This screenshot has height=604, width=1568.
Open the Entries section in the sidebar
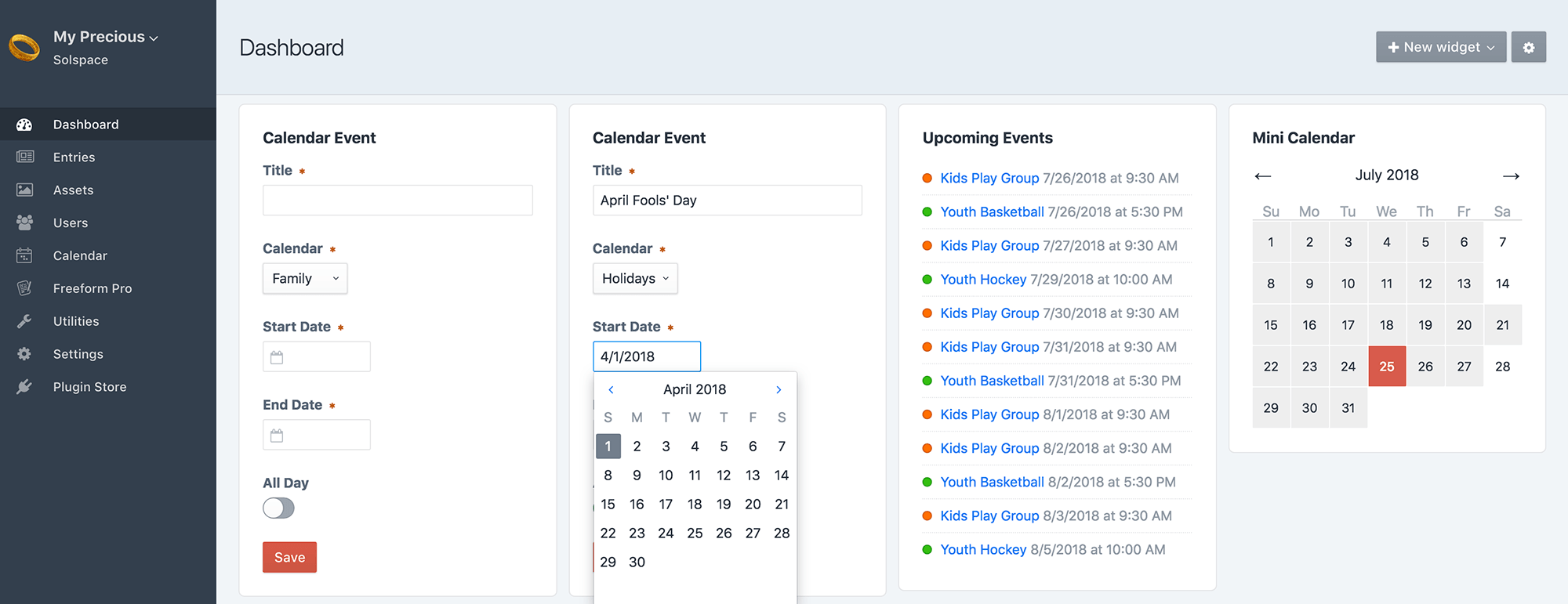tap(74, 157)
